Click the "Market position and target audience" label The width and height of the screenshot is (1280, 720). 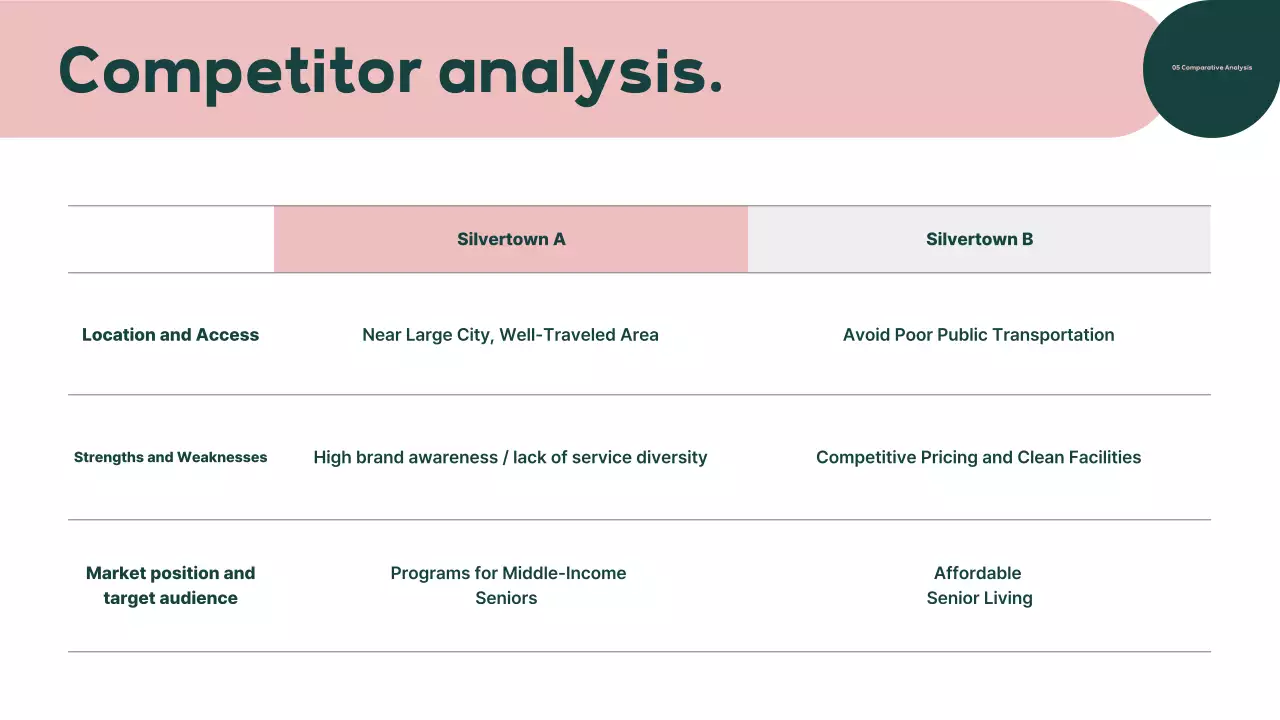click(x=170, y=585)
